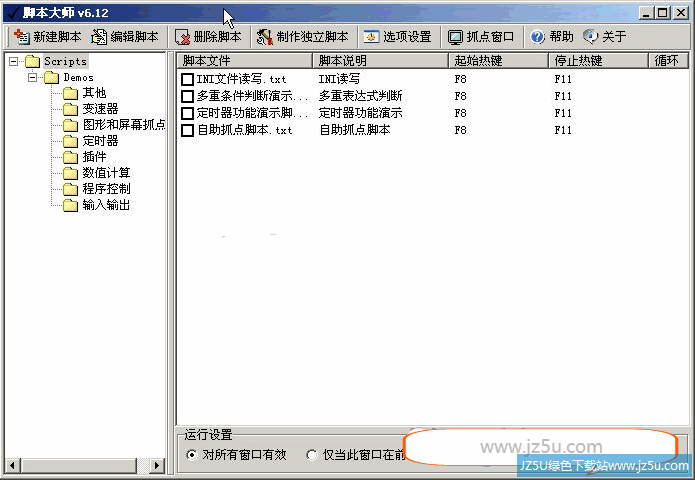Enable the 多重条件判断演示 script checkbox
695x480 pixels.
[x=187, y=96]
